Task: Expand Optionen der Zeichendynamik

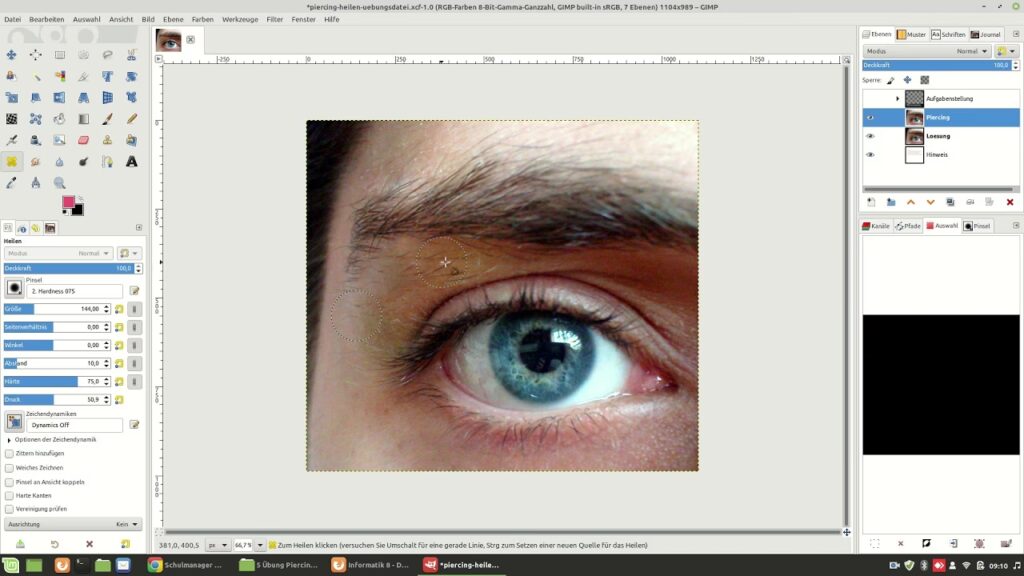Action: [10, 439]
